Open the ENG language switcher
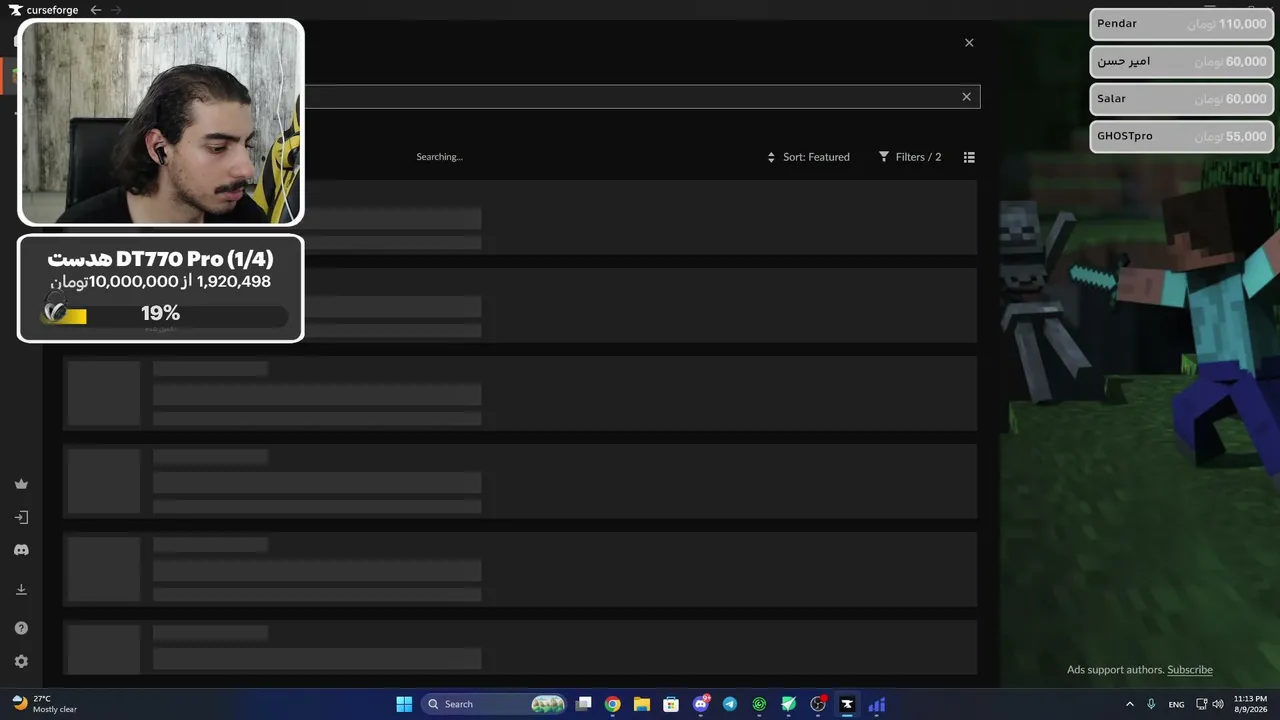Screen dimensions: 1280x720 [x=1177, y=704]
